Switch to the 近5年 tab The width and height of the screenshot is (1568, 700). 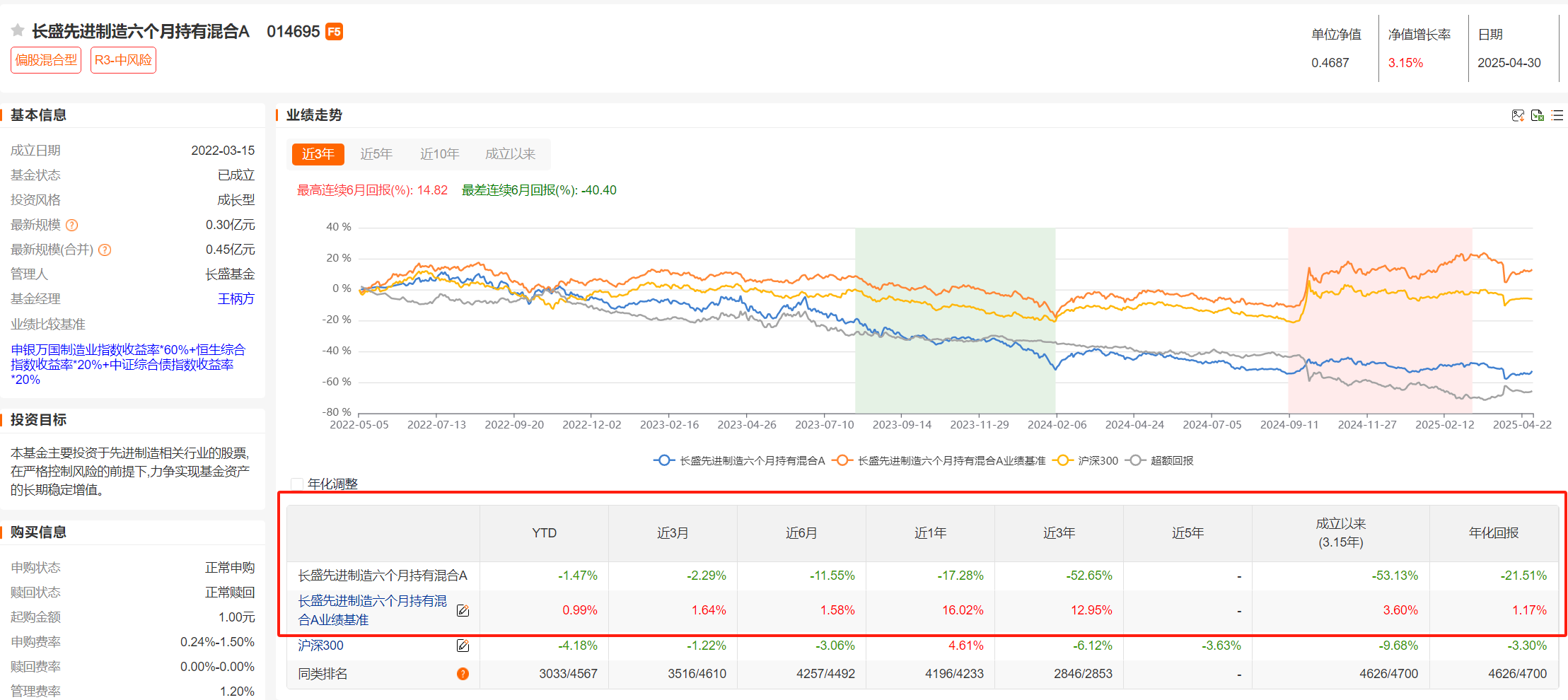377,153
